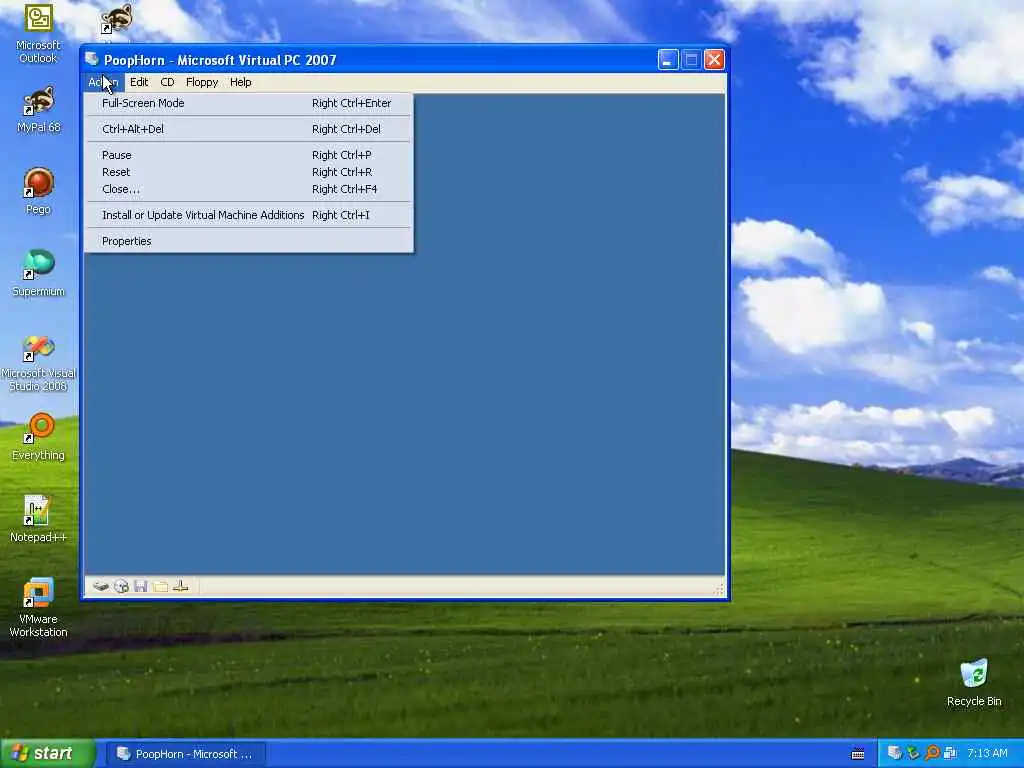
Task: Open the Help menu
Action: tap(240, 82)
